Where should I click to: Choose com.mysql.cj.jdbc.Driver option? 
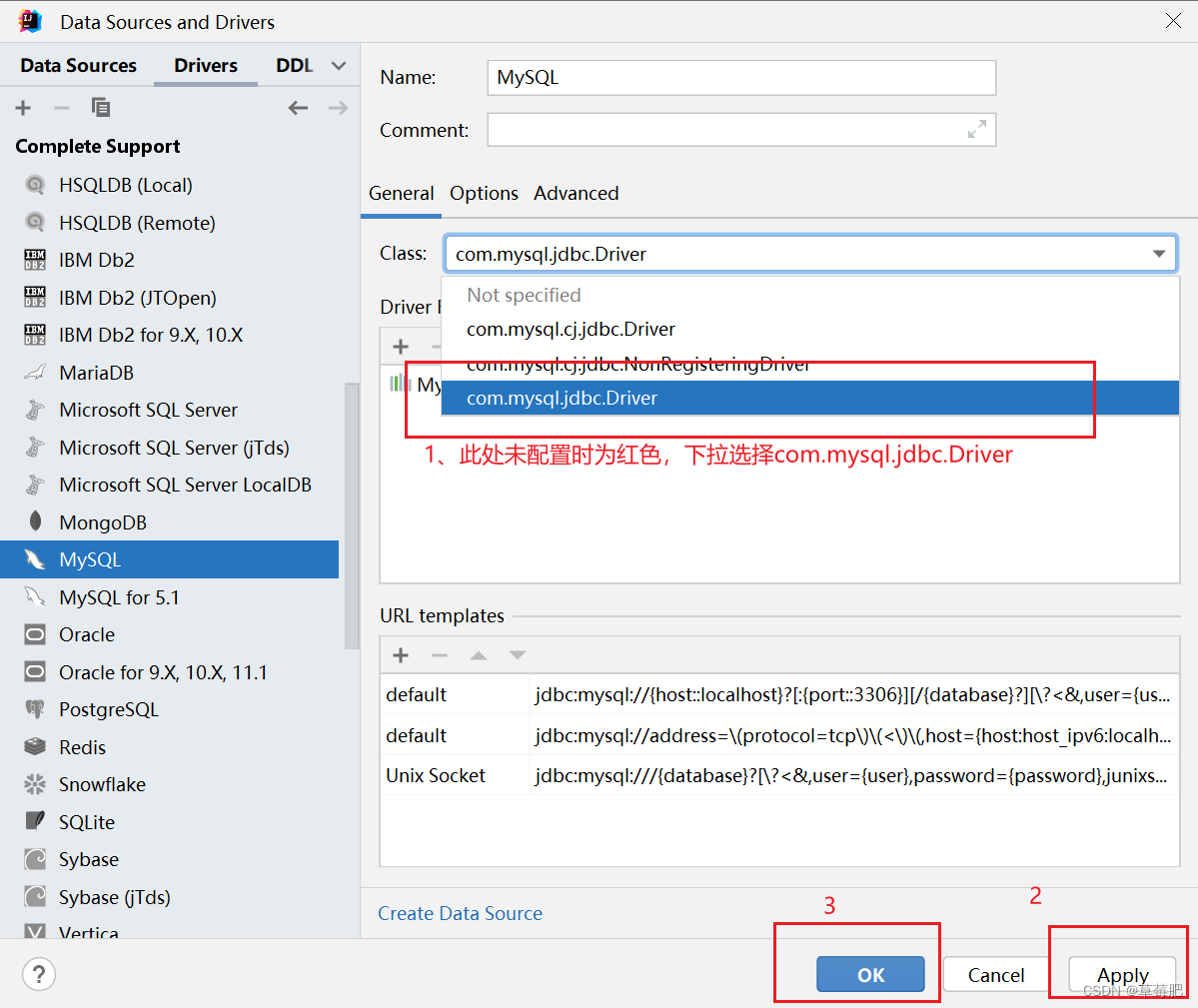click(810, 329)
